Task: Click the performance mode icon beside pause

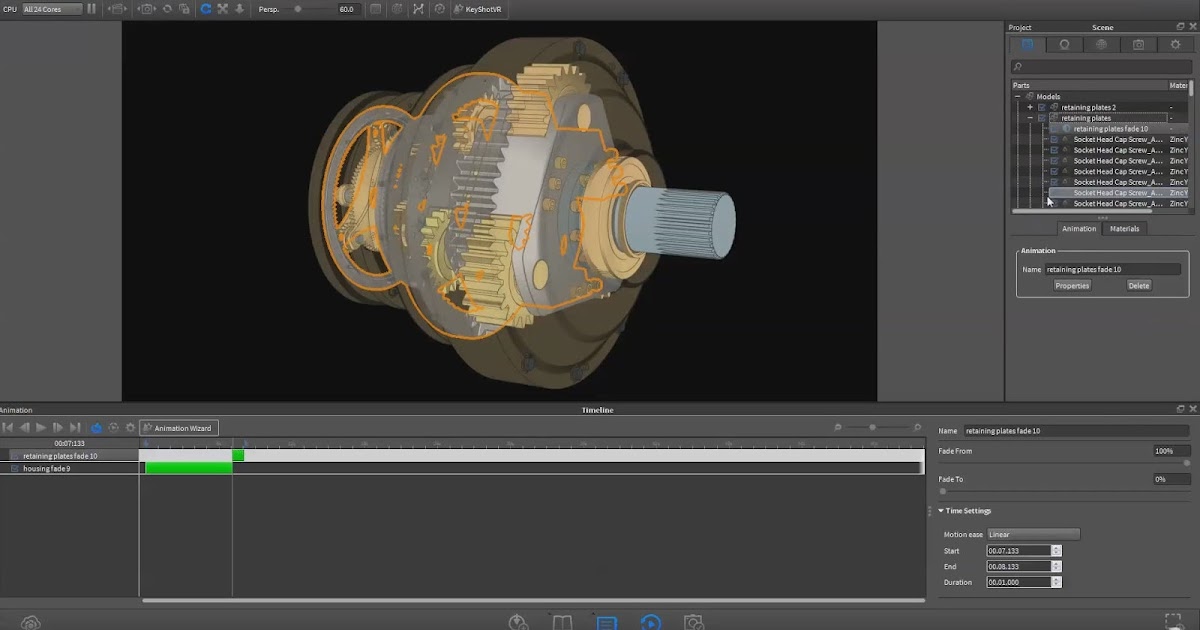Action: 116,8
